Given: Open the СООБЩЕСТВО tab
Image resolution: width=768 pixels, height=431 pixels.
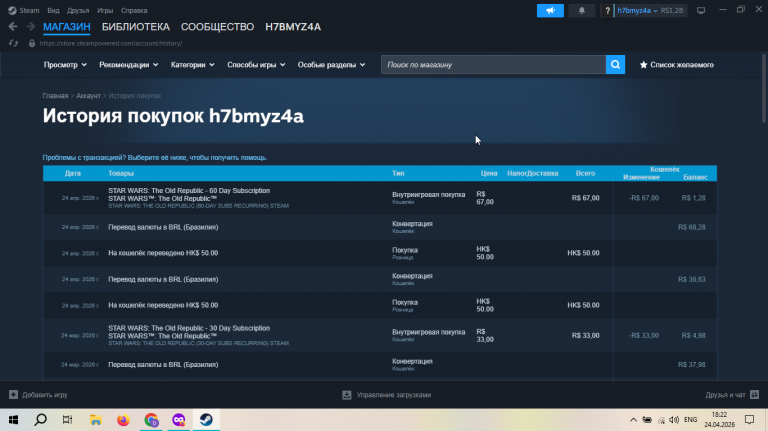Looking at the screenshot, I should click(x=217, y=27).
